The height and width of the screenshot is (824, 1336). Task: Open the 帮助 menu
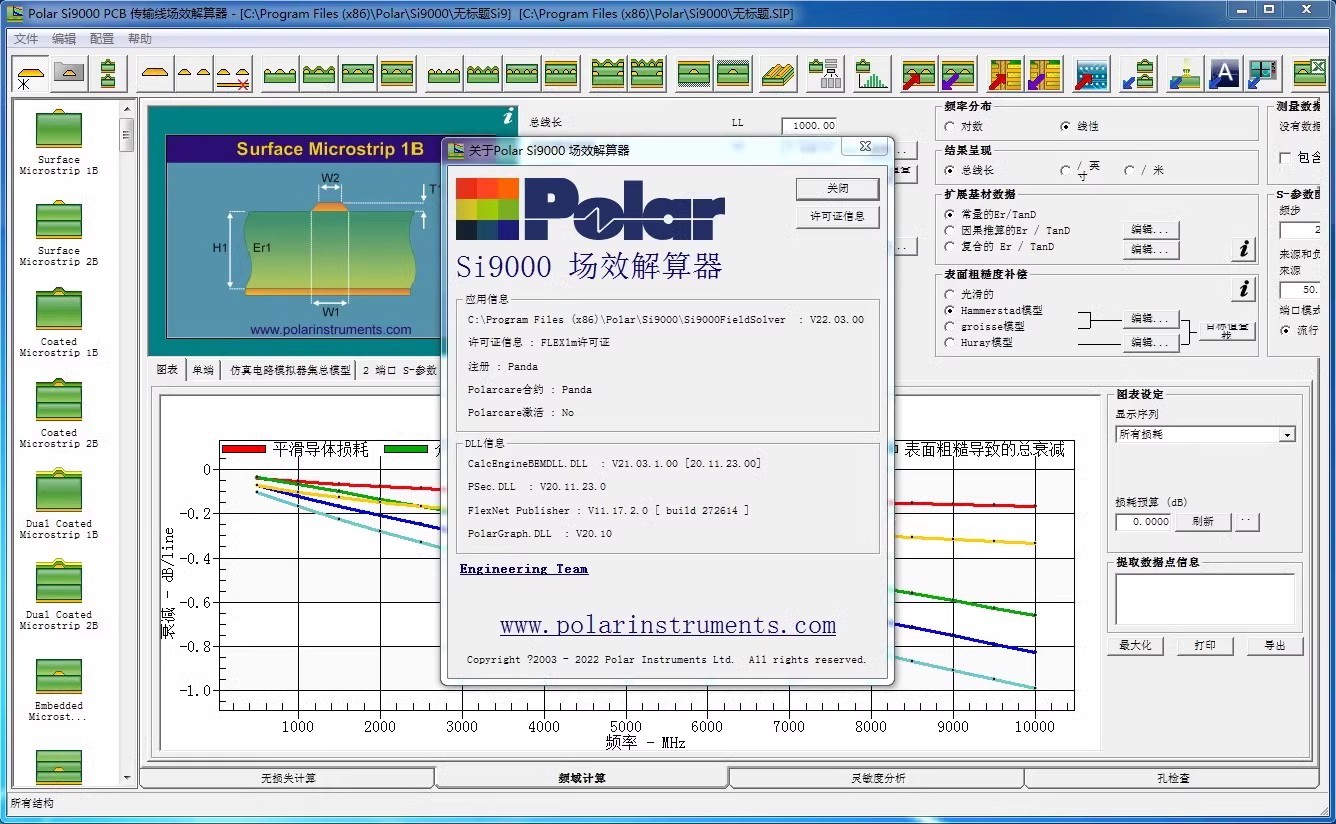point(140,39)
